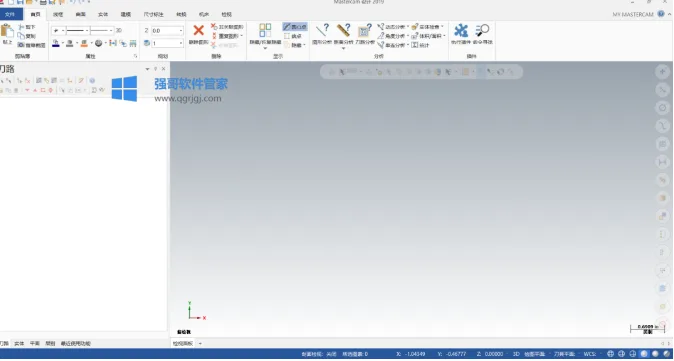Switch to the Dimensioning ribbon tab

click(153, 14)
